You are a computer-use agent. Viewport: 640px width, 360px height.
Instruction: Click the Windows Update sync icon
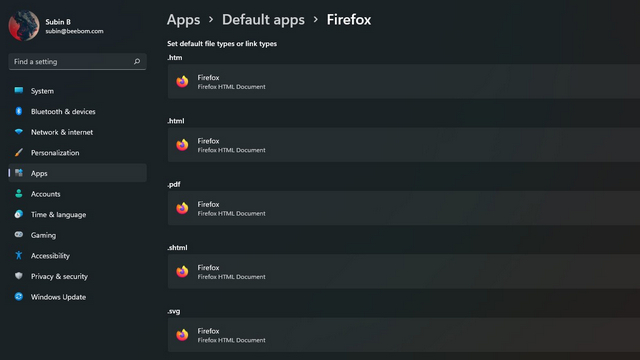pyautogui.click(x=19, y=296)
